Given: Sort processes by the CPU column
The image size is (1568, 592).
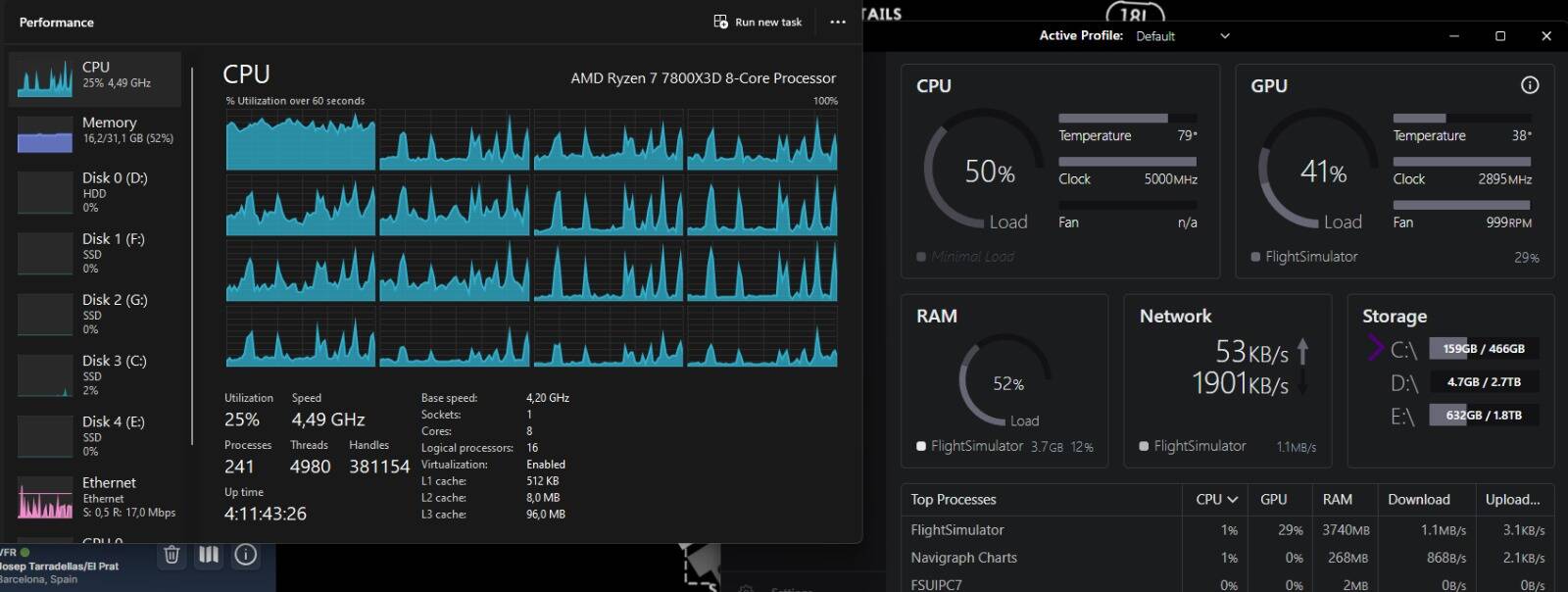Looking at the screenshot, I should click(1216, 499).
